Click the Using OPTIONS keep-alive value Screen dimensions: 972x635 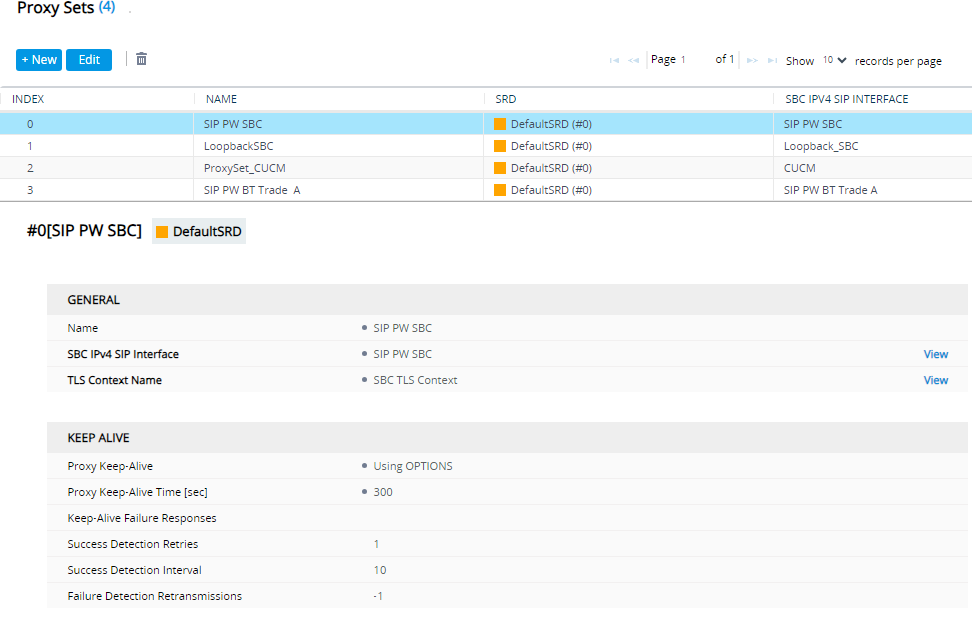[413, 466]
